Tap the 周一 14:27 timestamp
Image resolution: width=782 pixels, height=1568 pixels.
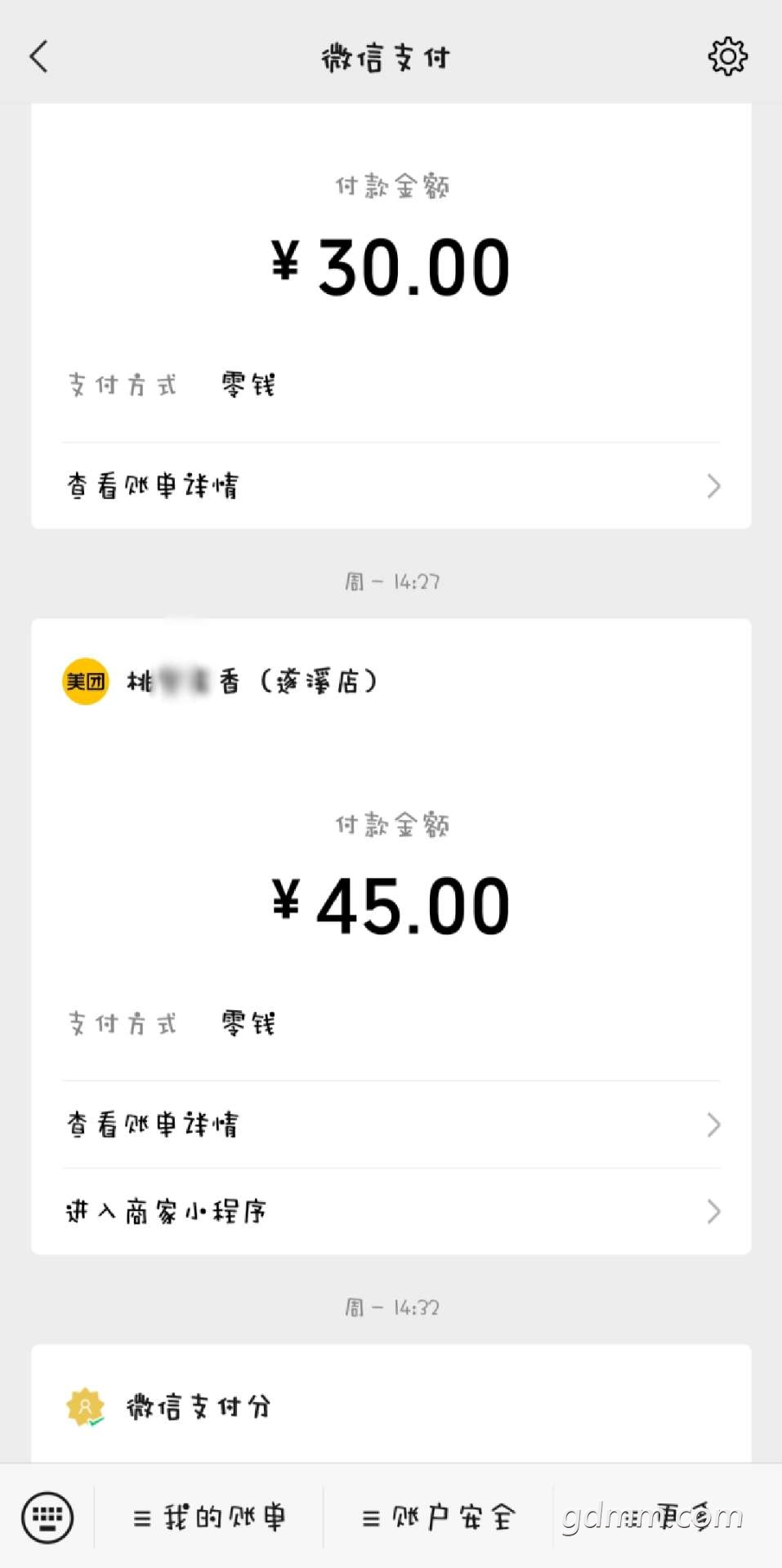click(391, 581)
